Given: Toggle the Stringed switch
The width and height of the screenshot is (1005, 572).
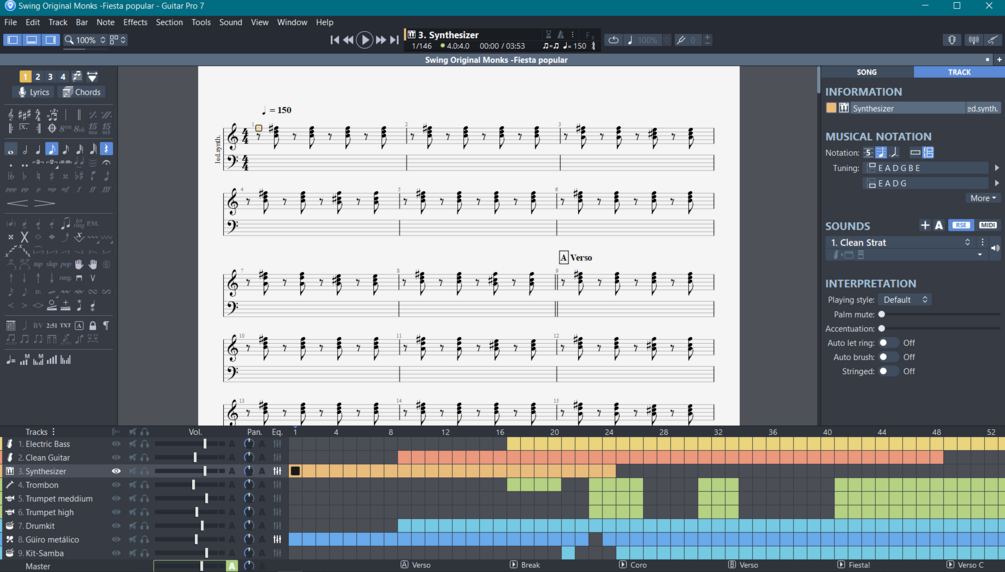Looking at the screenshot, I should pyautogui.click(x=887, y=371).
